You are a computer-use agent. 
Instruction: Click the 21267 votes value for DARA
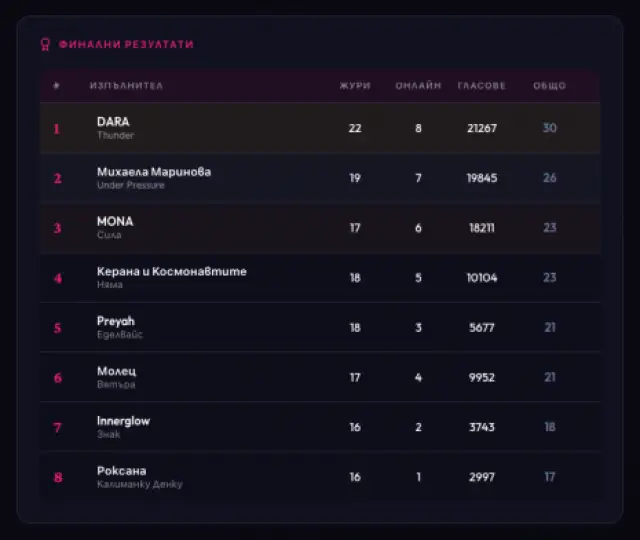click(x=482, y=128)
